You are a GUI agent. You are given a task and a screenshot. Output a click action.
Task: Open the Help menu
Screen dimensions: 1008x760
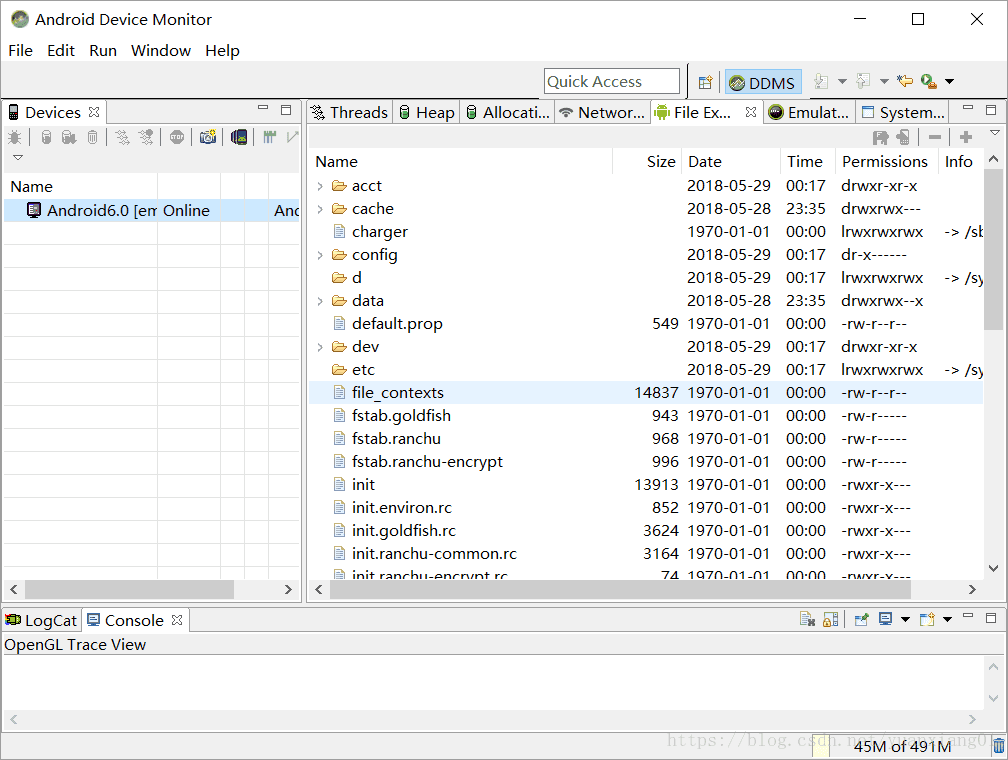tap(222, 50)
